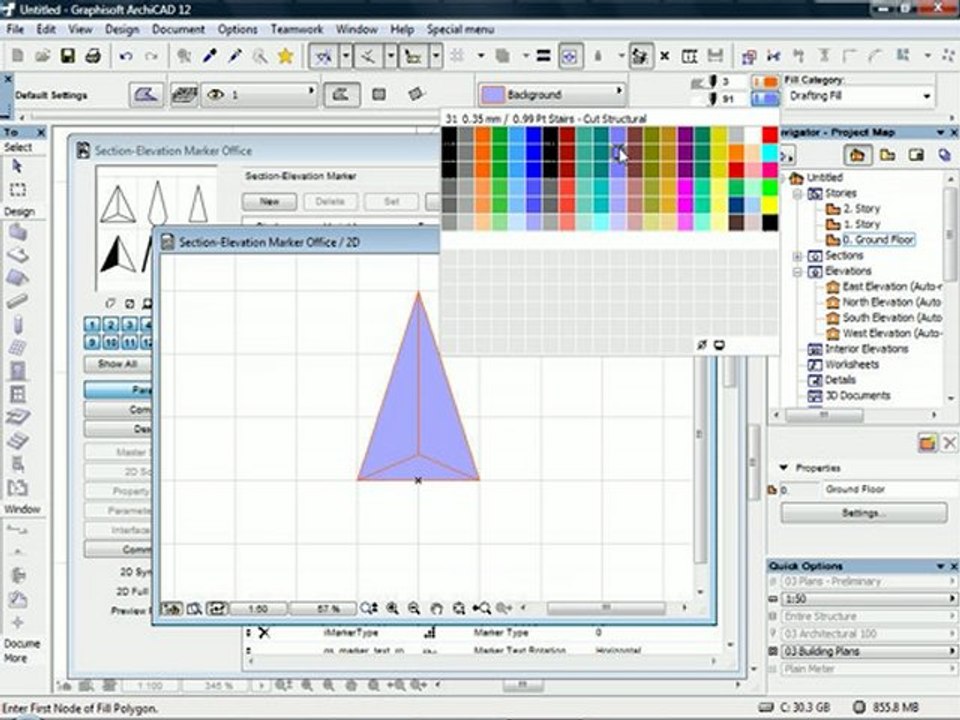This screenshot has width=960, height=720.
Task: Click the Undo arrow icon
Action: coord(126,56)
